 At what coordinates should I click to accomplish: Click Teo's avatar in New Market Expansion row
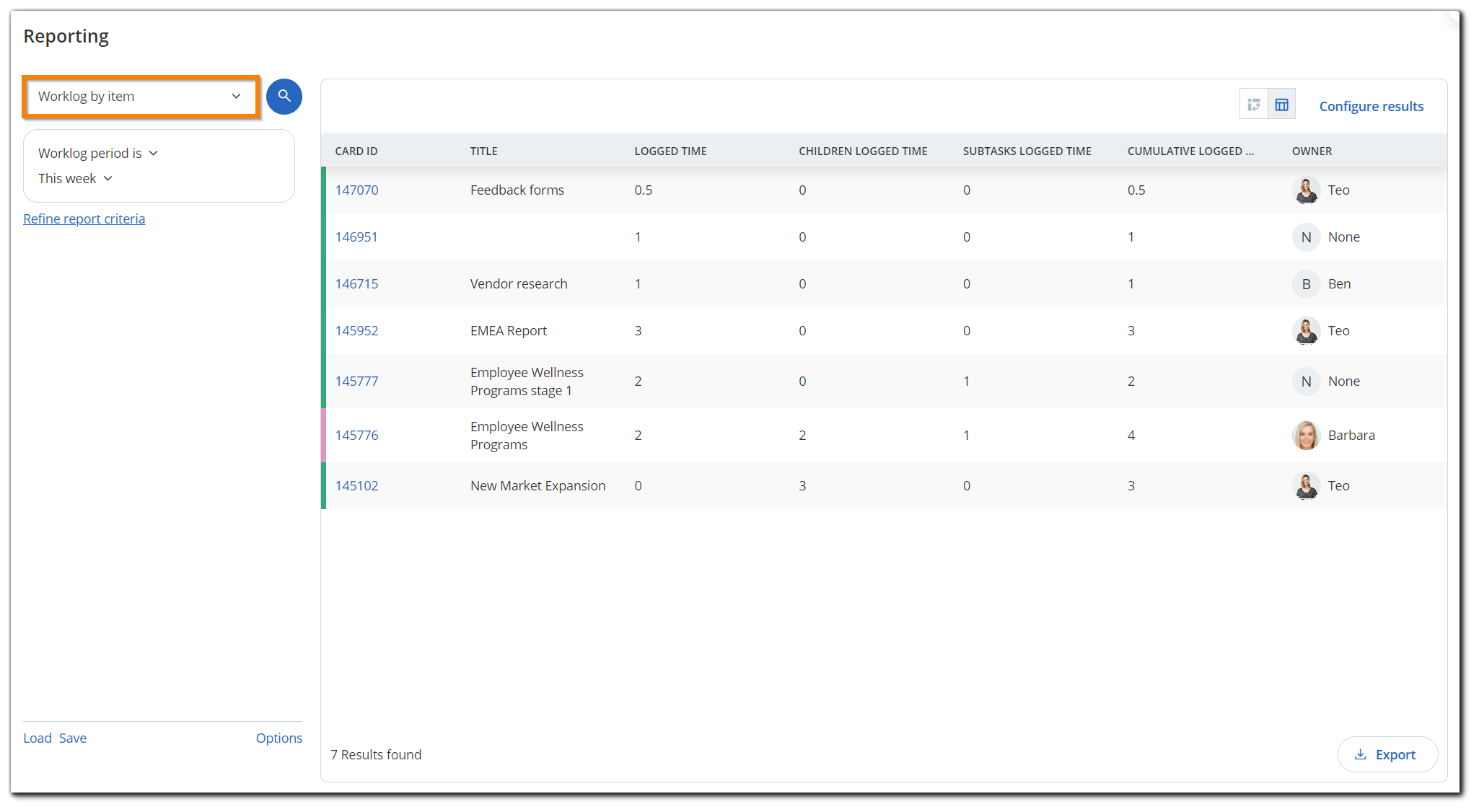pos(1306,486)
